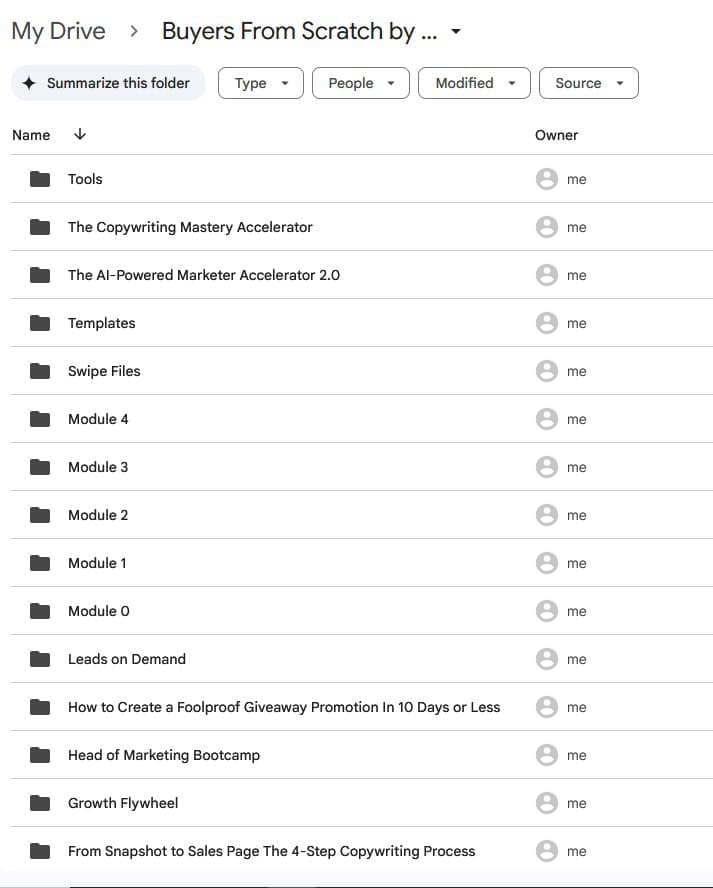Click the owner avatar for Head of Marketing Bootcamp
The image size is (713, 888).
(x=546, y=755)
